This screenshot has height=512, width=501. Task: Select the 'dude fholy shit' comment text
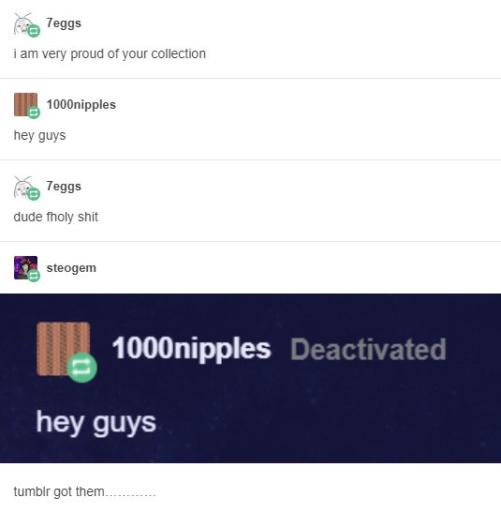pyautogui.click(x=56, y=217)
